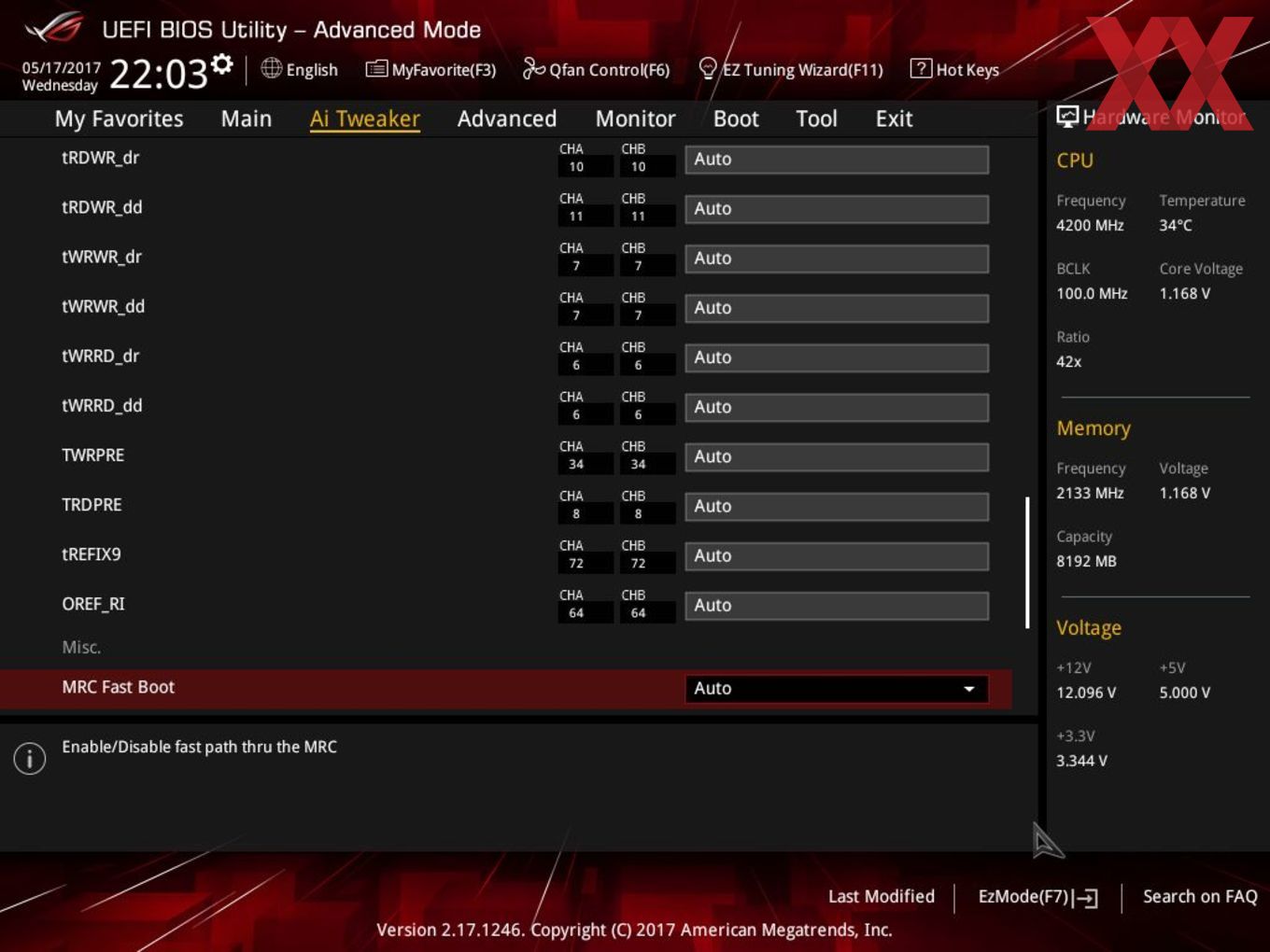Viewport: 1270px width, 952px height.
Task: Expand the MRC Fast Boot dropdown arrow
Action: pyautogui.click(x=969, y=689)
